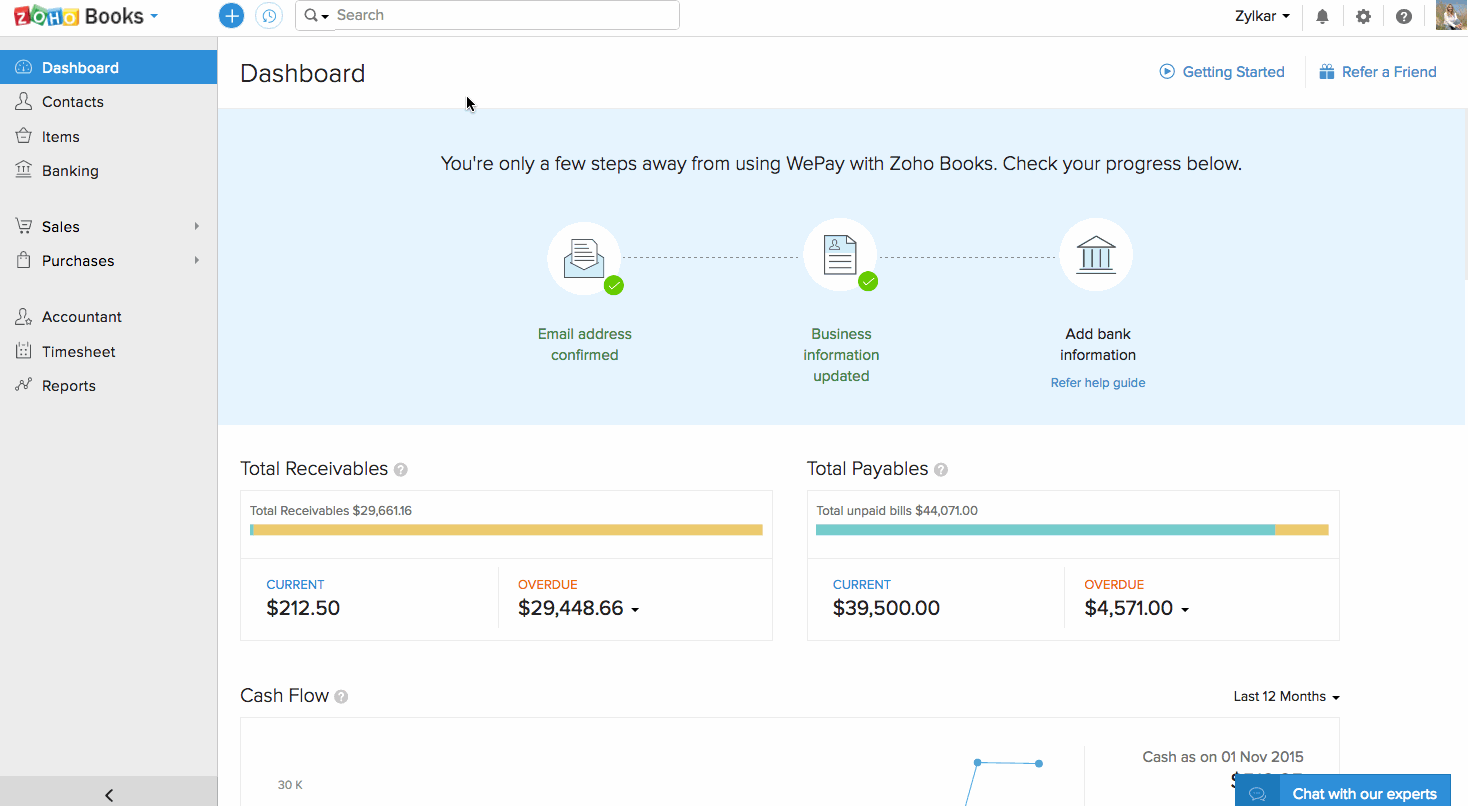This screenshot has width=1468, height=806.
Task: Open the Last 12 Months dropdown
Action: point(1286,697)
